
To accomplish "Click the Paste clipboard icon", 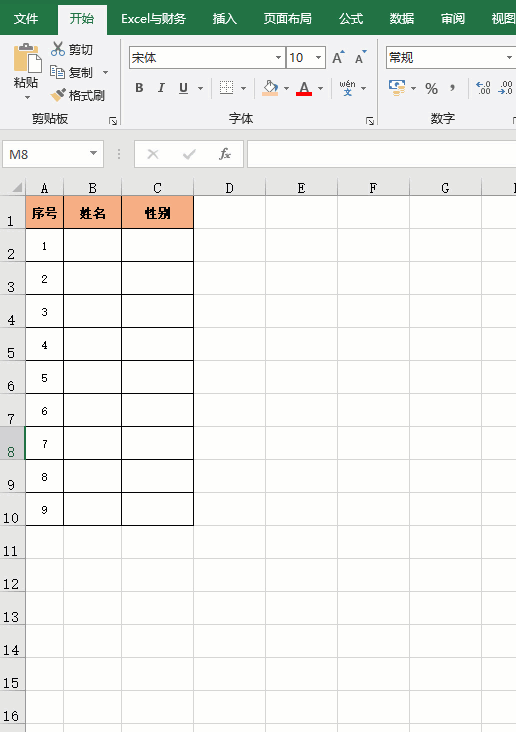I will 27,58.
